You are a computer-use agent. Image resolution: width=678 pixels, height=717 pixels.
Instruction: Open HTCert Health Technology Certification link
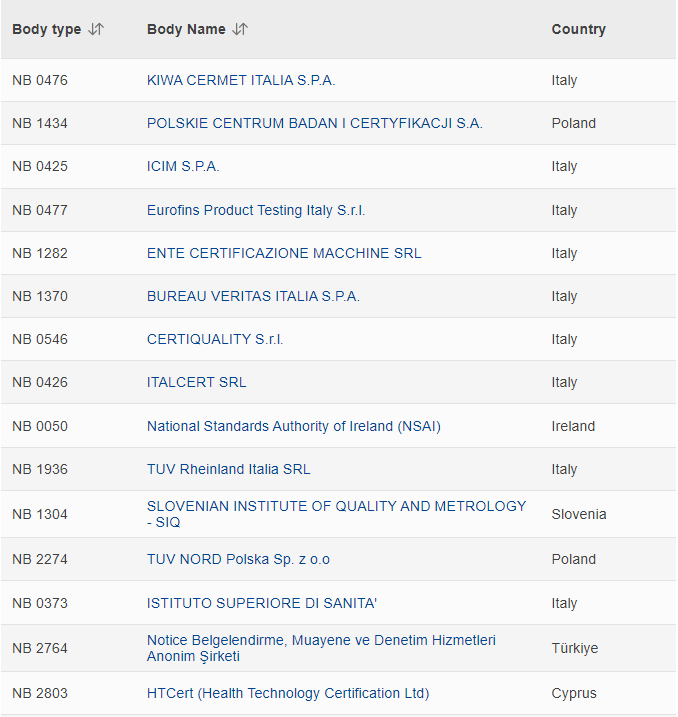[288, 693]
